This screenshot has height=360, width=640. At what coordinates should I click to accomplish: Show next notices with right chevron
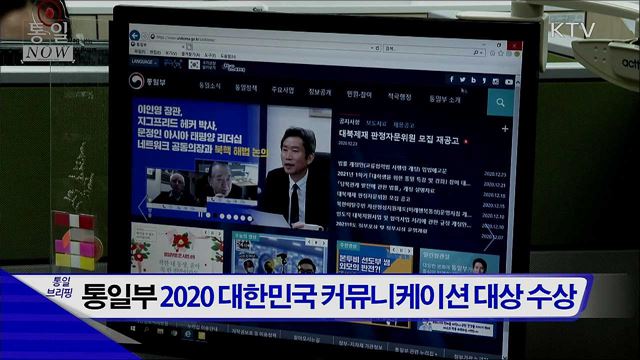tap(489, 239)
